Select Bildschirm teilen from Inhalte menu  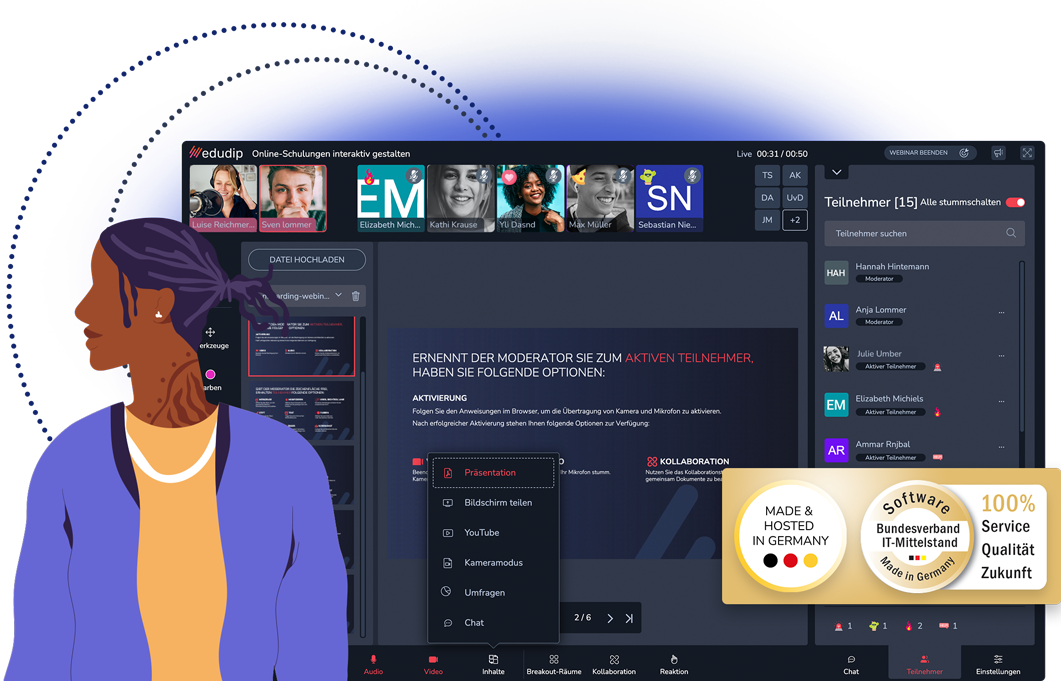pos(497,503)
